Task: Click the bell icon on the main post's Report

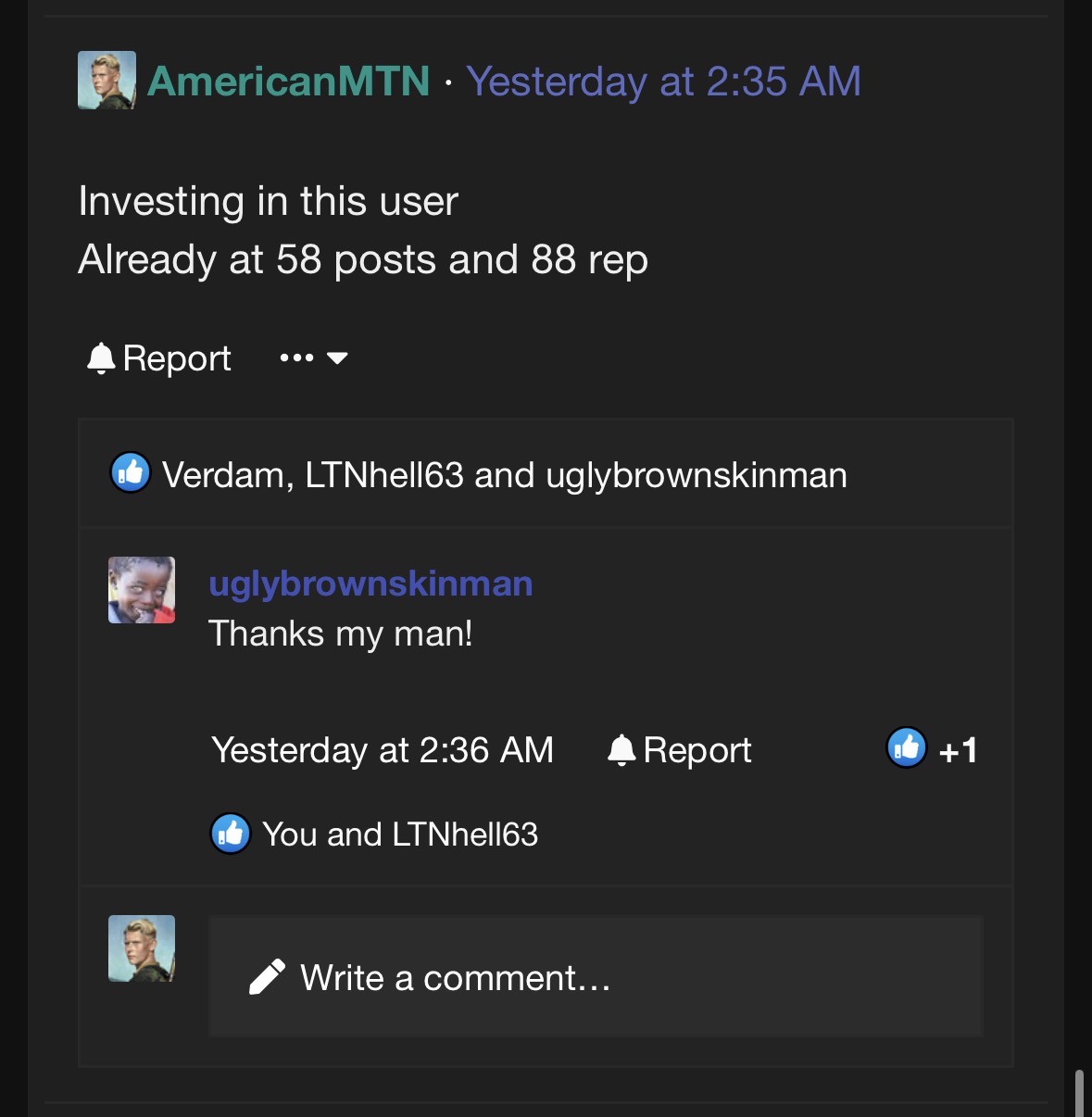Action: (100, 358)
